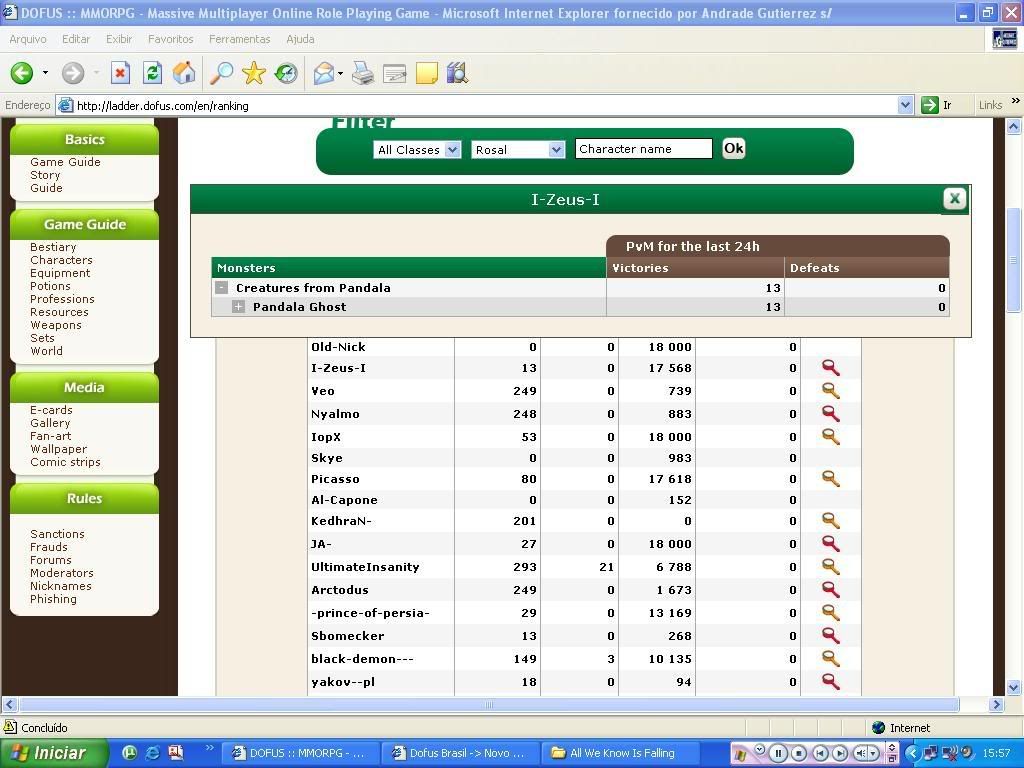The image size is (1024, 768).
Task: Click the History toolbar icon
Action: (286, 73)
